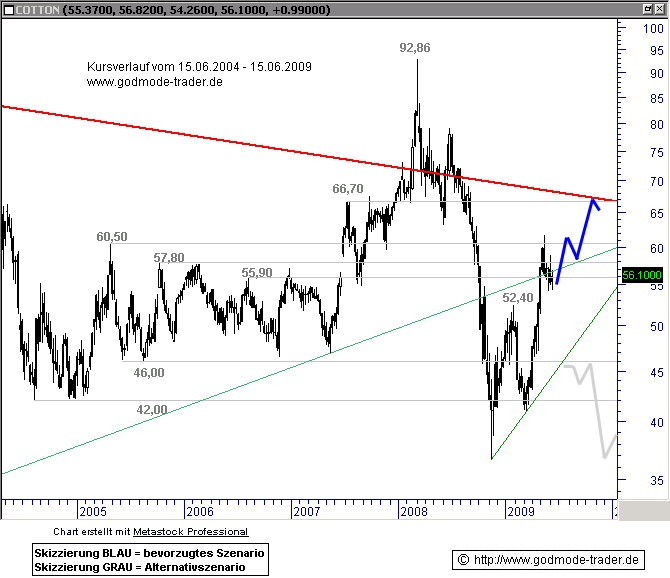Image resolution: width=670 pixels, height=578 pixels.
Task: Click the 65 value on price axis
Action: [657, 213]
